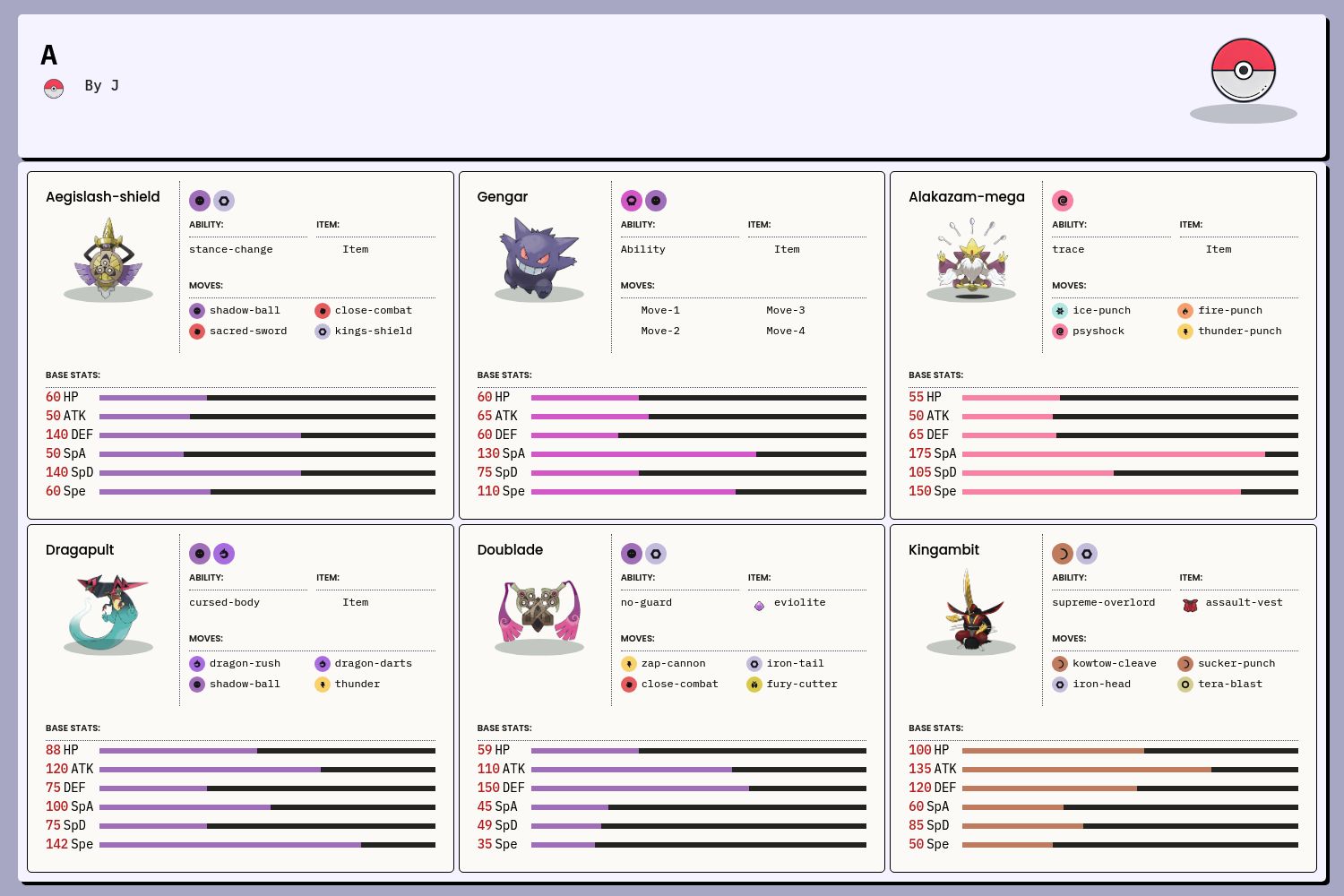Click Gengar's empty Ability field
1344x896 pixels.
(x=643, y=250)
